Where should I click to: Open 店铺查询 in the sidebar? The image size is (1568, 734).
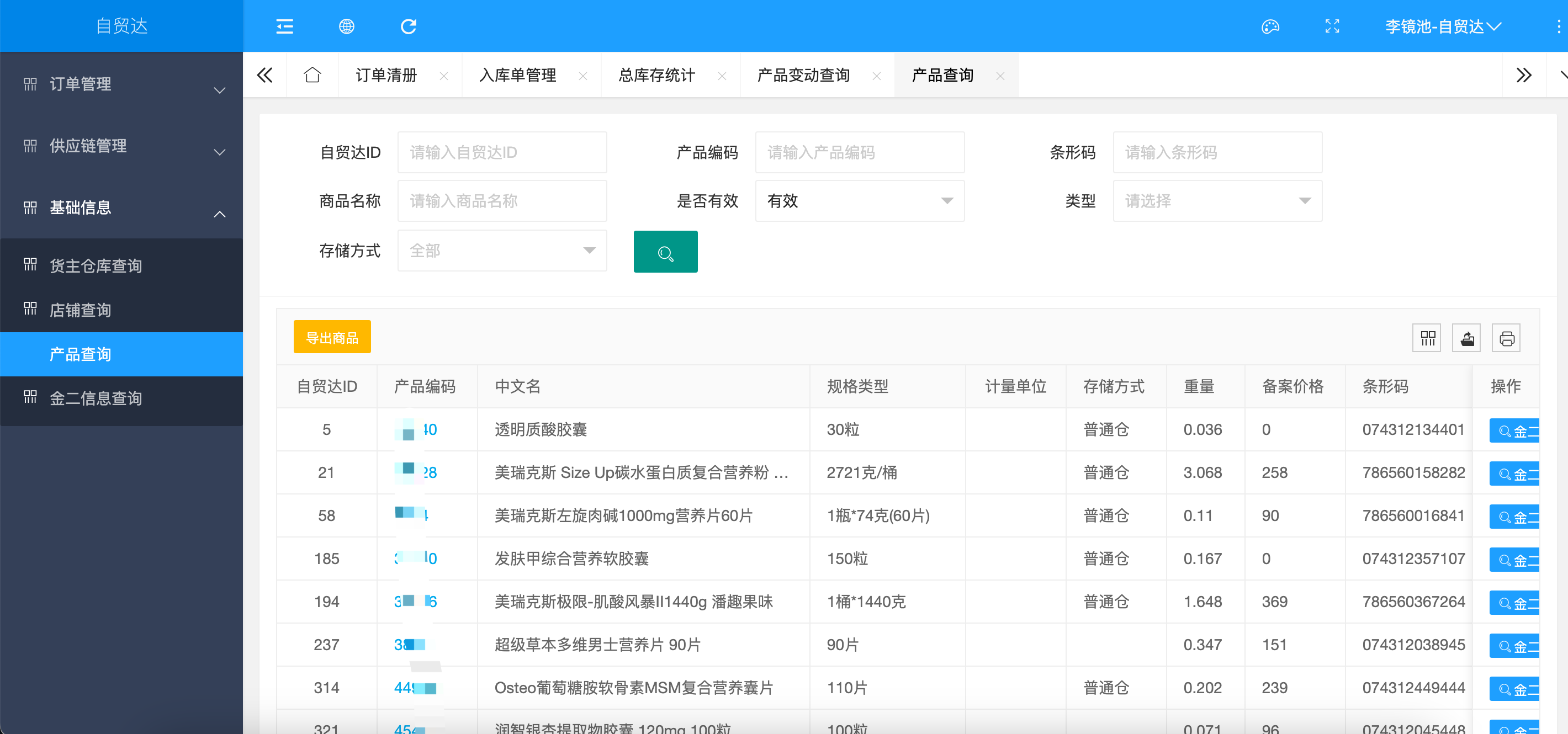pyautogui.click(x=121, y=310)
